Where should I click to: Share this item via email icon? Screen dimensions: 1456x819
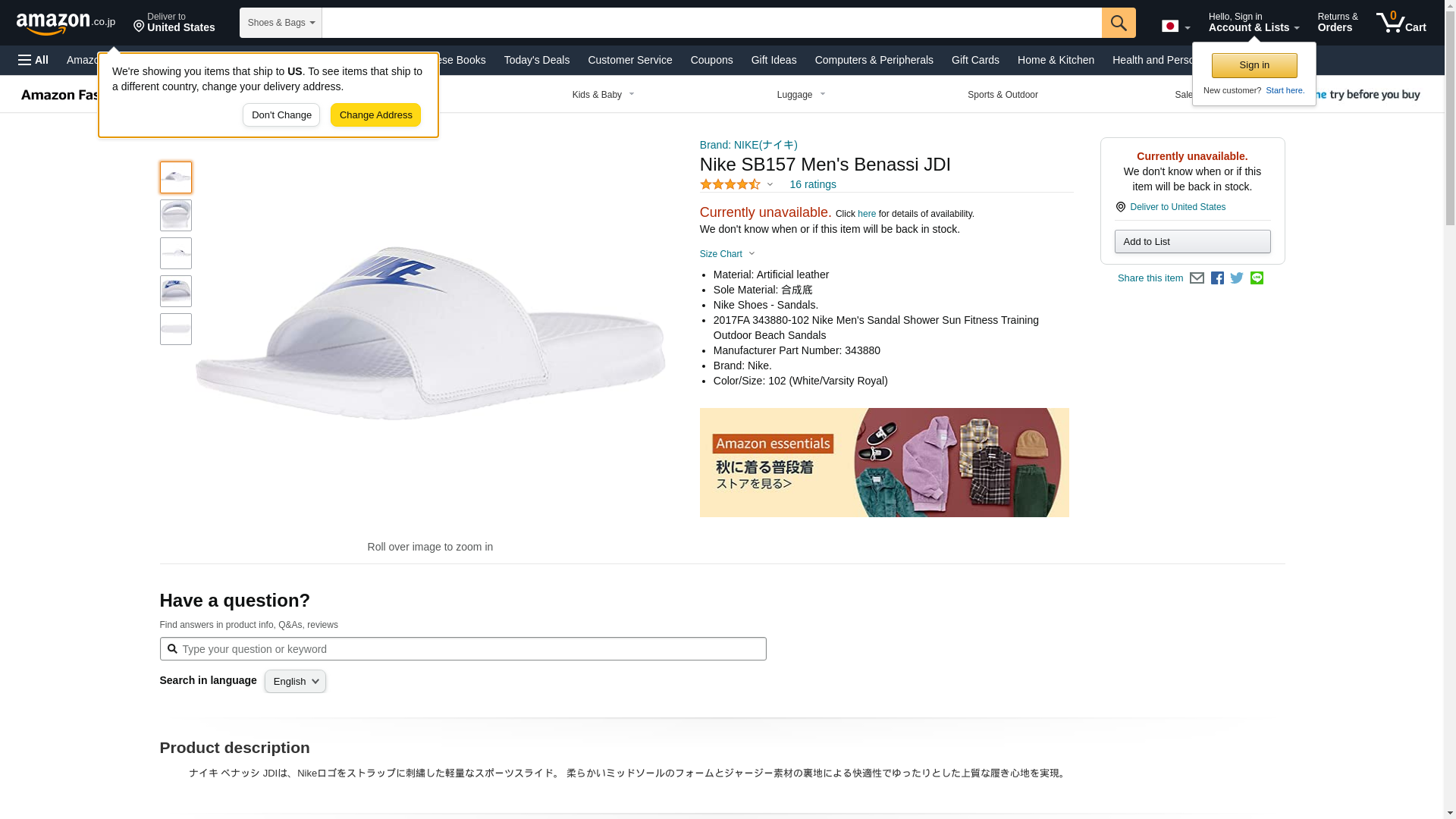pyautogui.click(x=1197, y=278)
